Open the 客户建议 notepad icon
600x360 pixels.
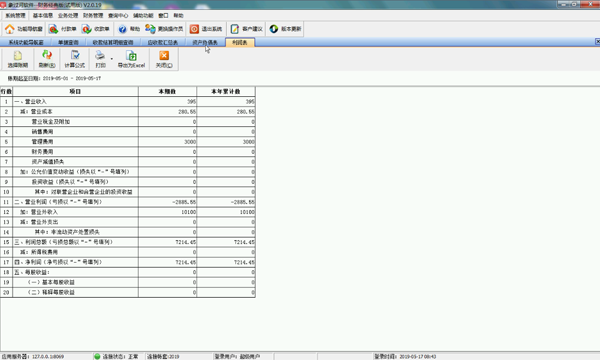(235, 29)
